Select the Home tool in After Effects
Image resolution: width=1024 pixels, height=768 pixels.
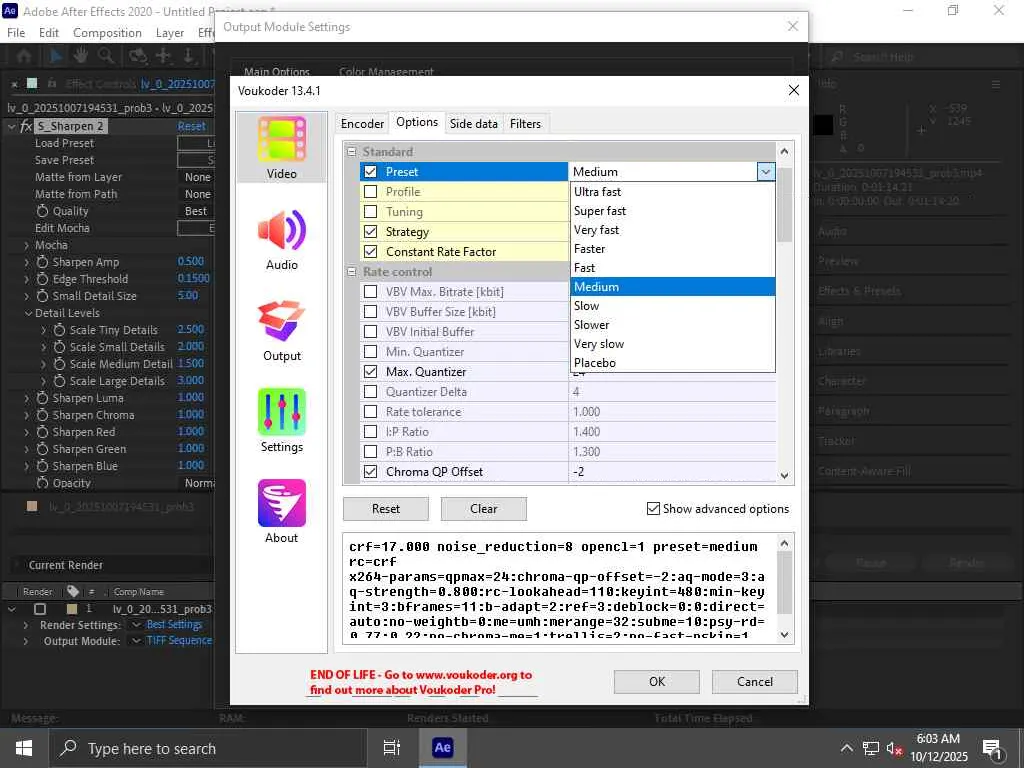click(x=24, y=56)
